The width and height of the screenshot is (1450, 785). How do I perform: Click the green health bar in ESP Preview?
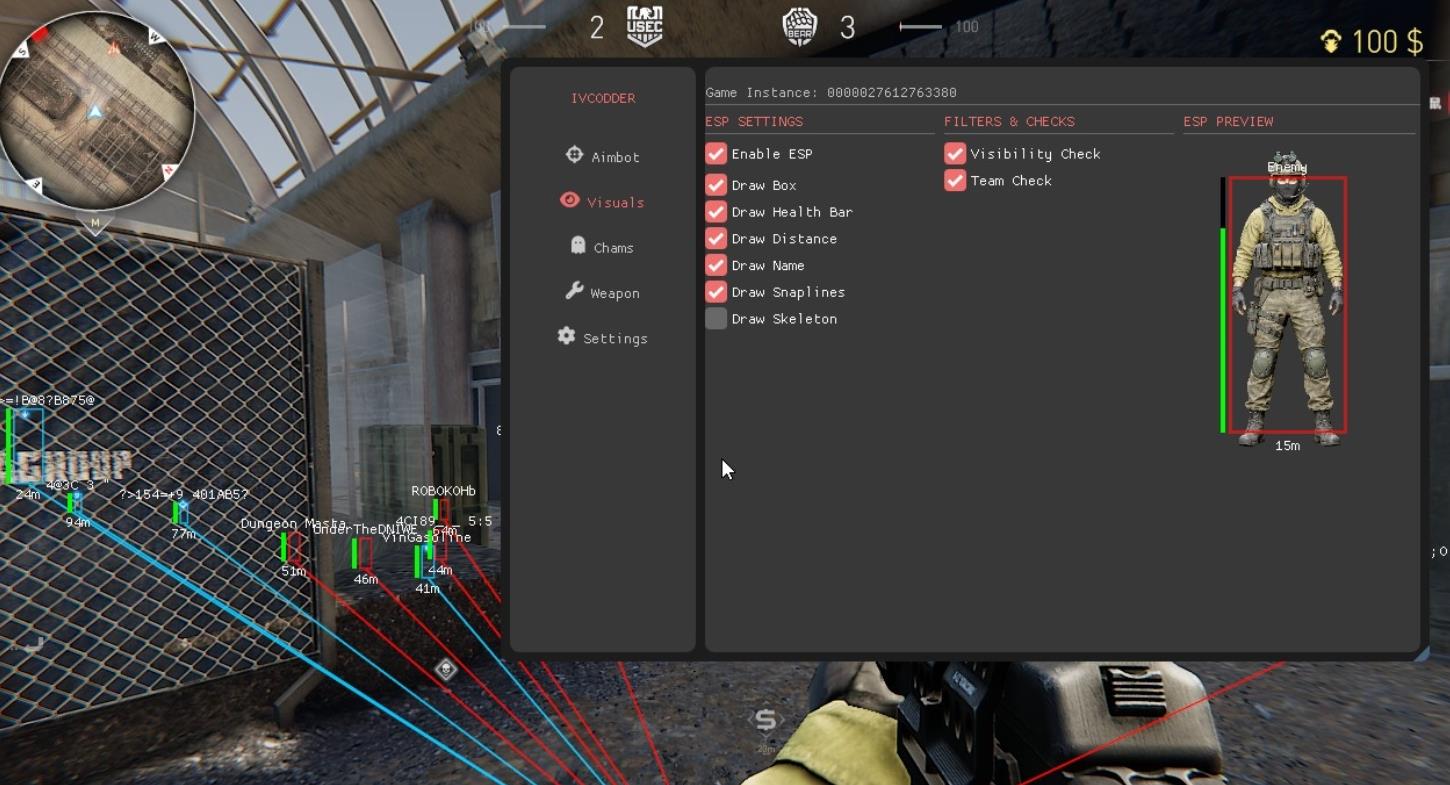pos(1223,330)
